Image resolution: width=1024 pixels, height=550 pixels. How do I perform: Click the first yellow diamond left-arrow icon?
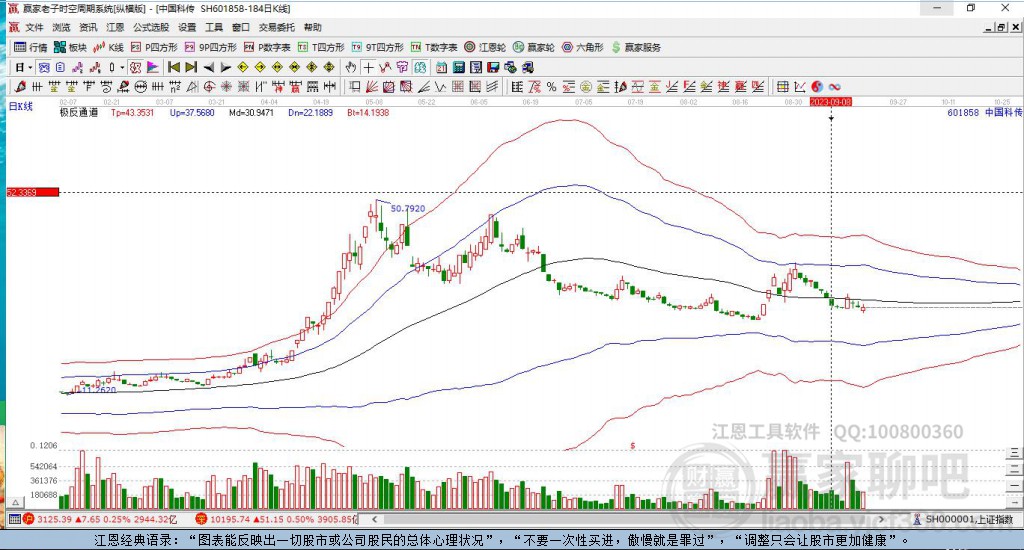pyautogui.click(x=243, y=67)
